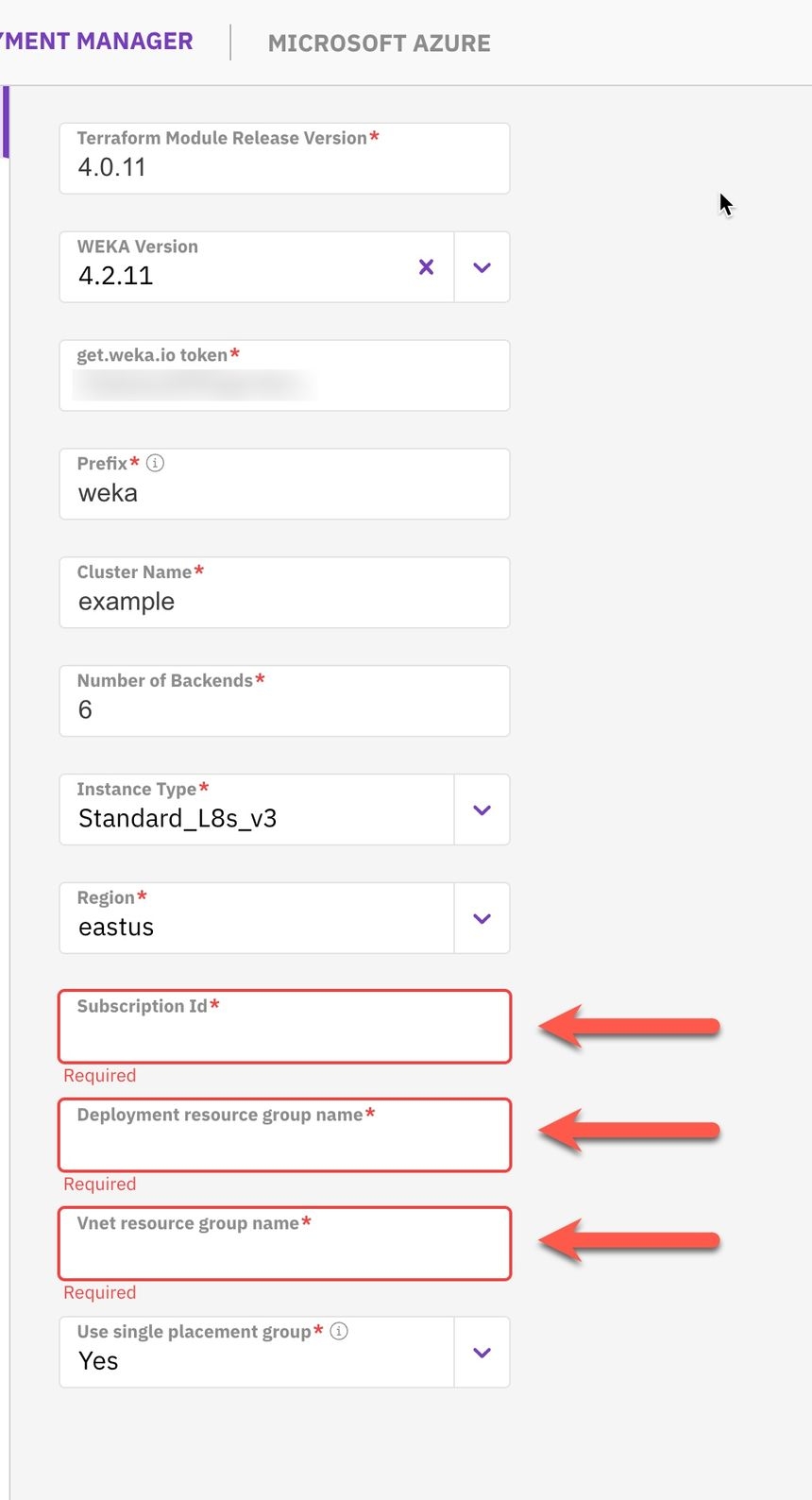Viewport: 812px width, 1500px height.
Task: Open the Deployment Manager tab
Action: [x=96, y=42]
